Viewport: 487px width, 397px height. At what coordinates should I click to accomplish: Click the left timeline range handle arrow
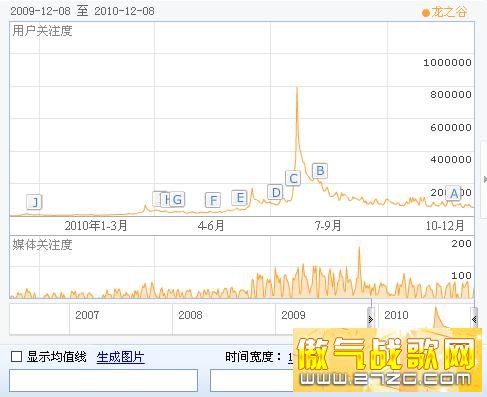(x=371, y=319)
